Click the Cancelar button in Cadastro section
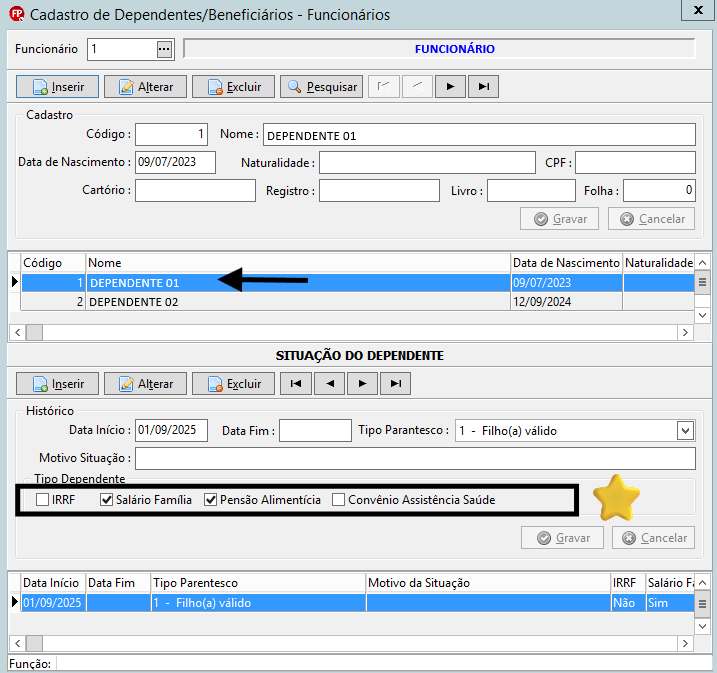The image size is (717, 673). [x=652, y=219]
